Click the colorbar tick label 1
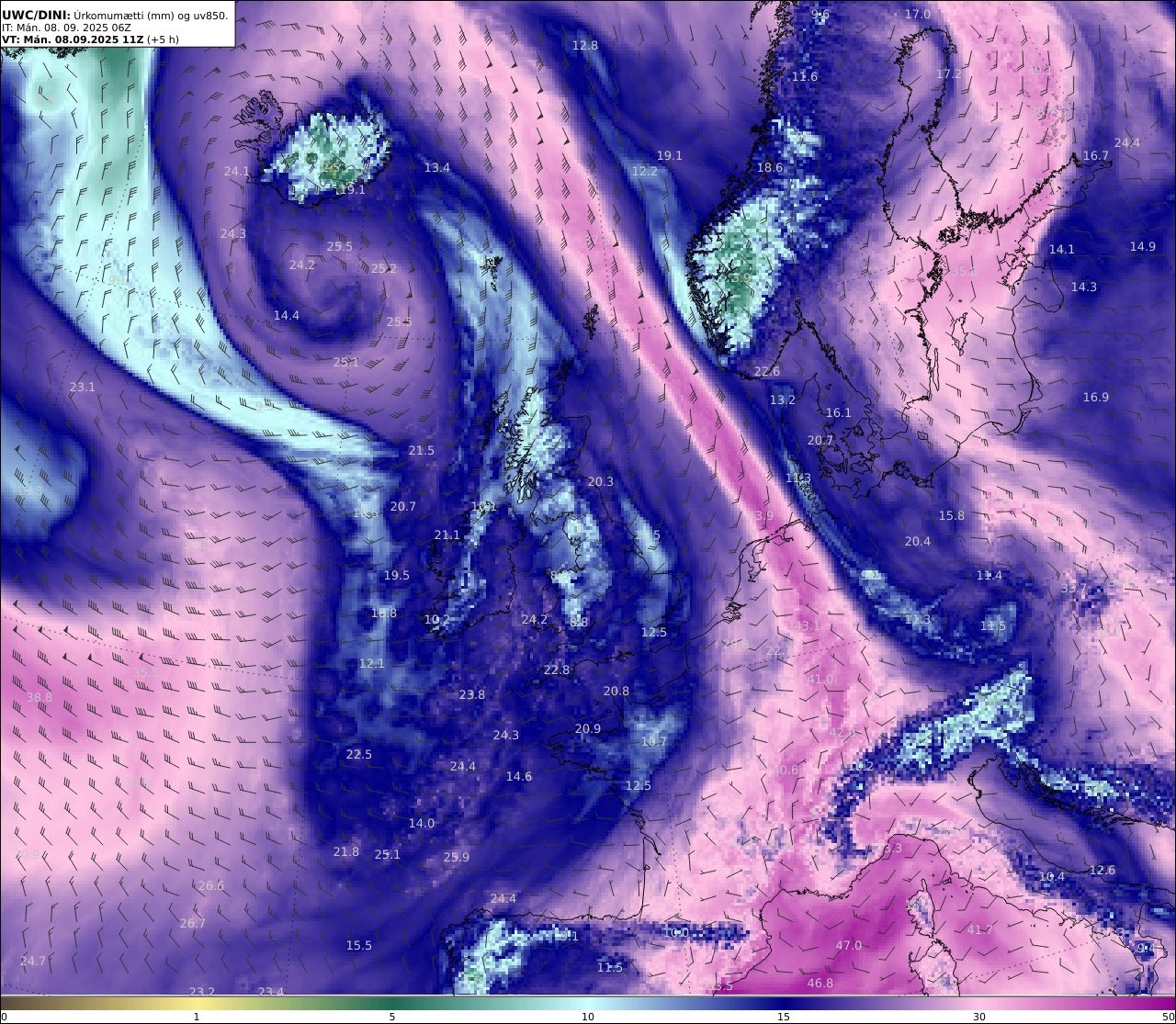The width and height of the screenshot is (1176, 1024). [197, 1017]
